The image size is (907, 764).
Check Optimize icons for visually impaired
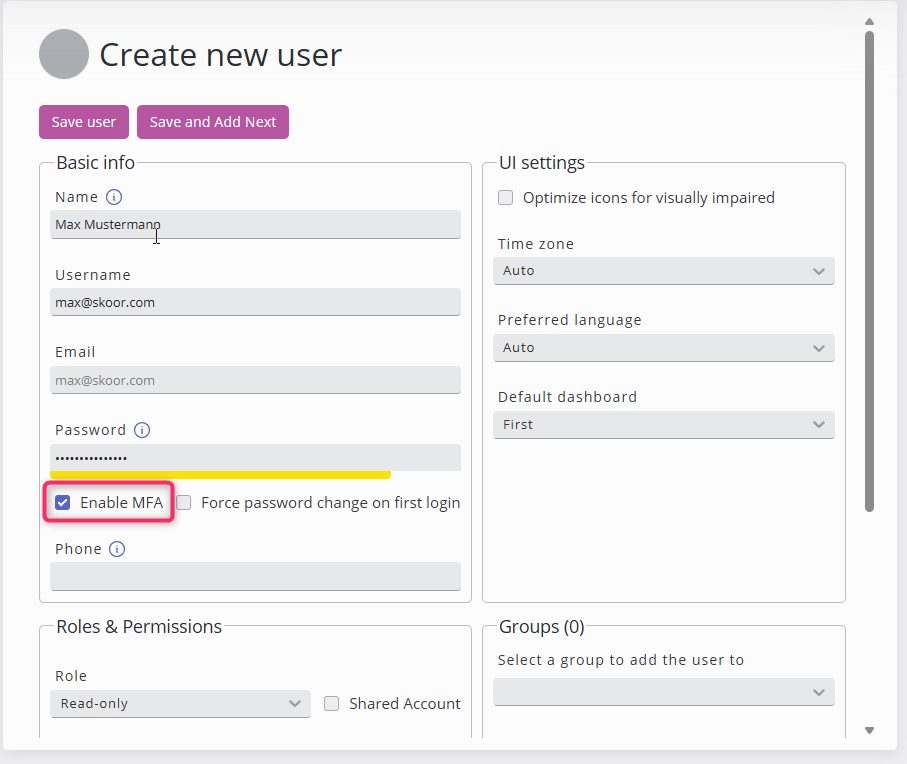[x=506, y=198]
